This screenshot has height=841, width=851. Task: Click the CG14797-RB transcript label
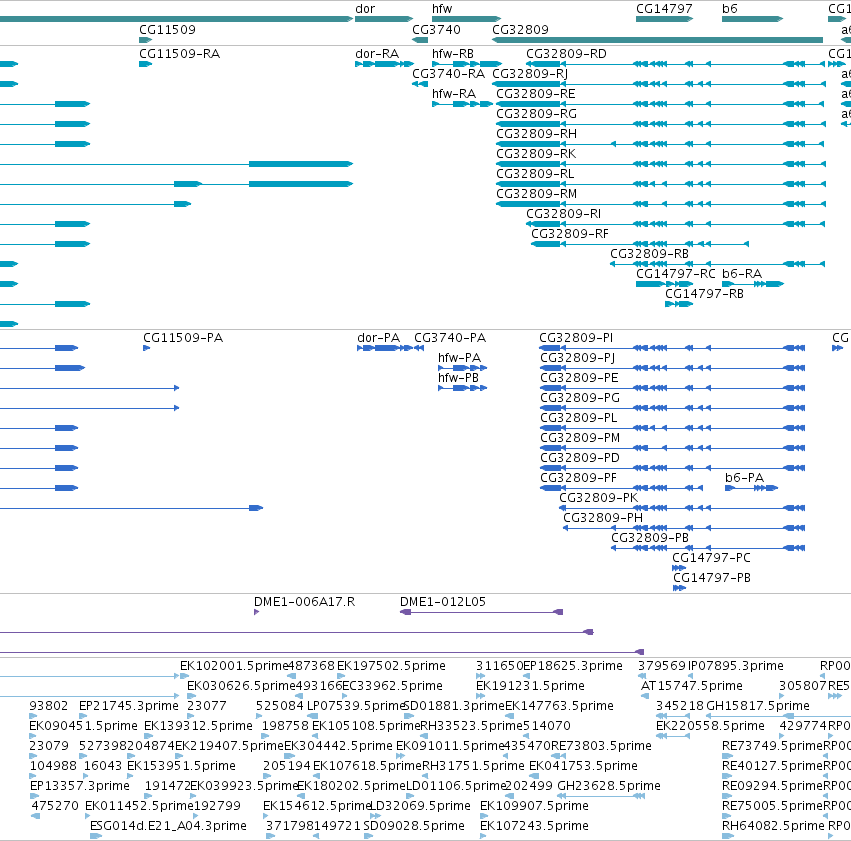[x=704, y=294]
